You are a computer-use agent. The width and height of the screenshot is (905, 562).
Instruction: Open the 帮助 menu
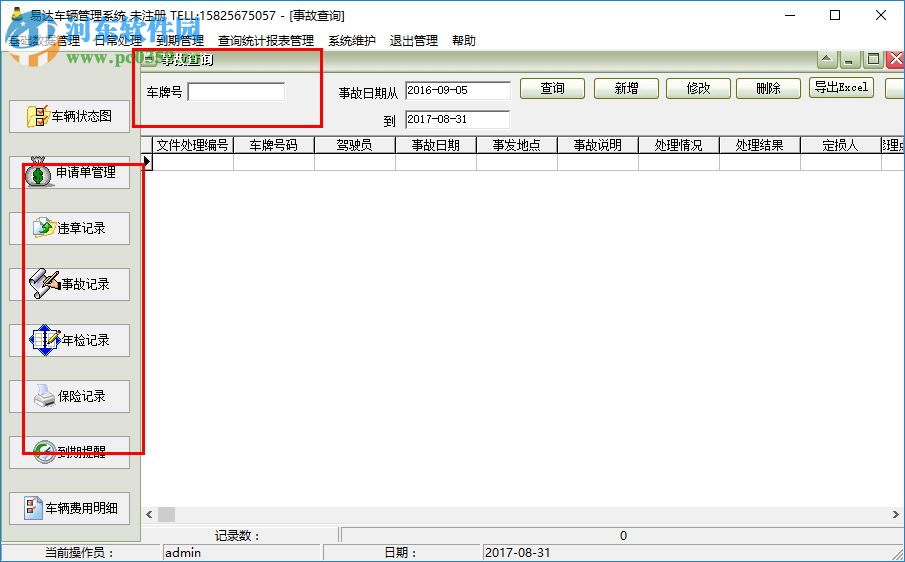click(464, 41)
